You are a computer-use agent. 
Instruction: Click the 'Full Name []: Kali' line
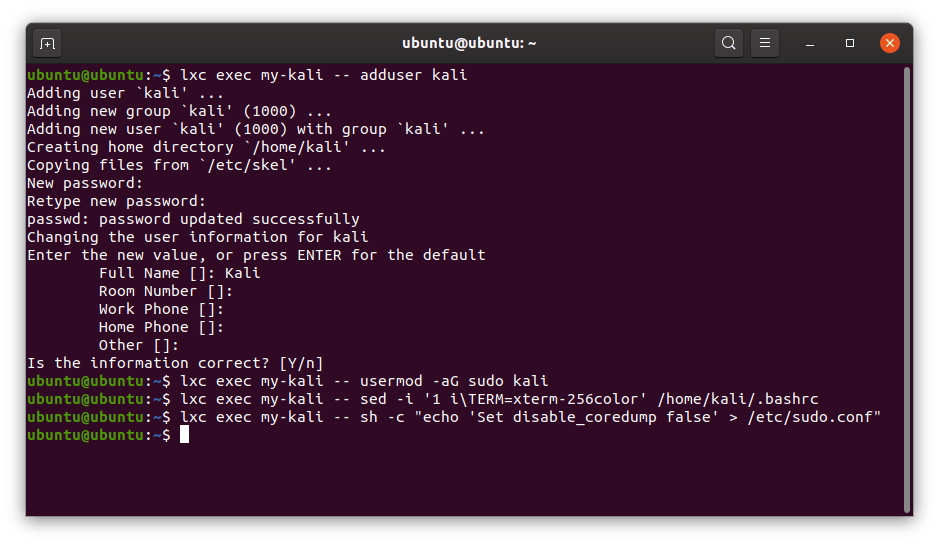179,273
